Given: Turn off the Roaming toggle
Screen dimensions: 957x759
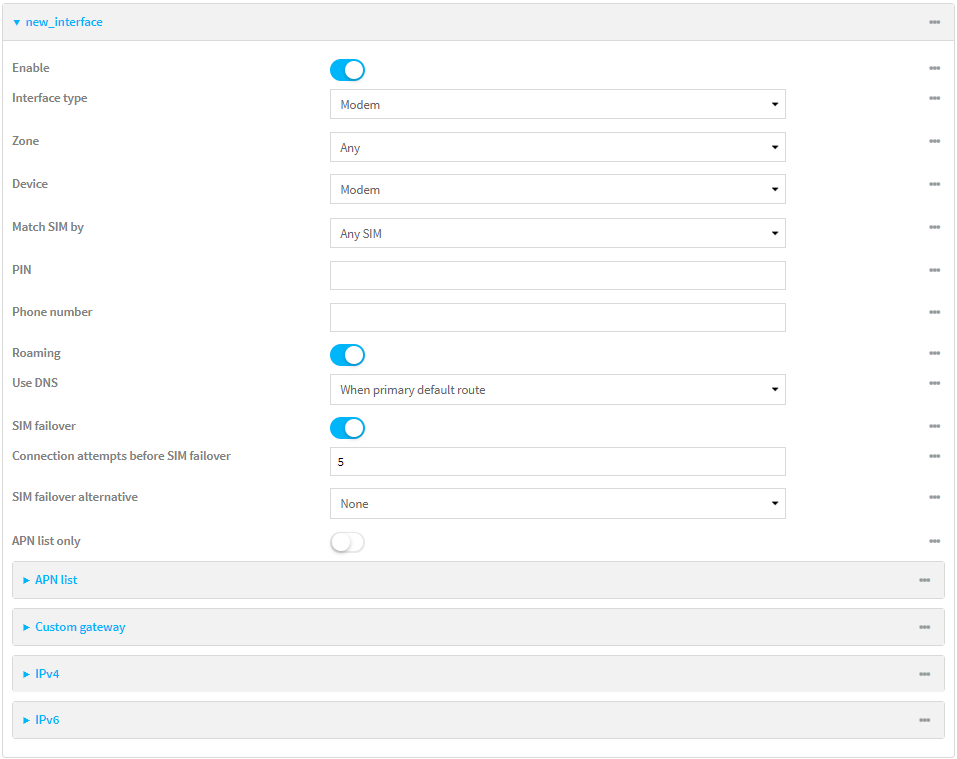Looking at the screenshot, I should (347, 355).
